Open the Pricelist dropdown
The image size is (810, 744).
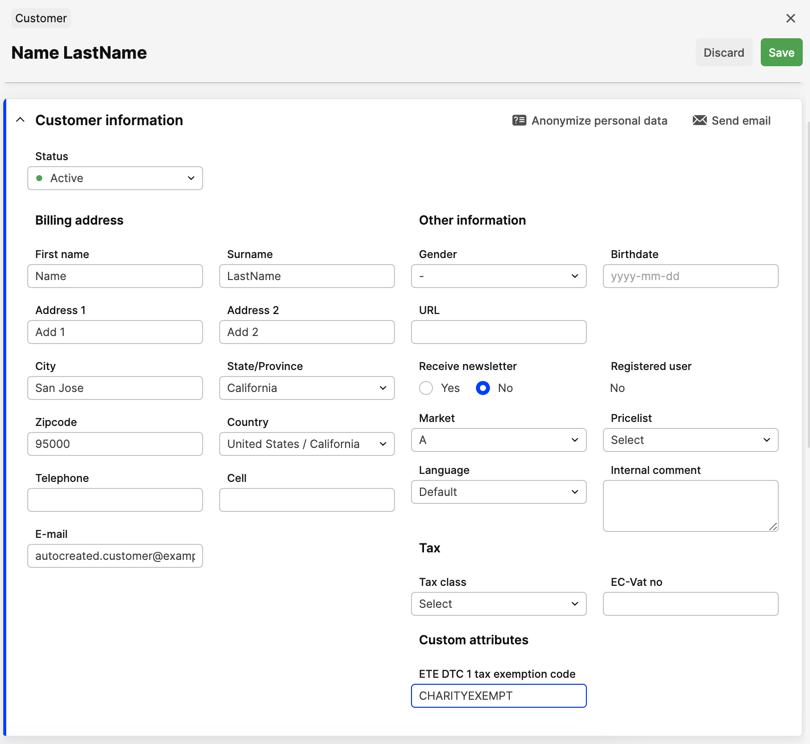point(690,439)
